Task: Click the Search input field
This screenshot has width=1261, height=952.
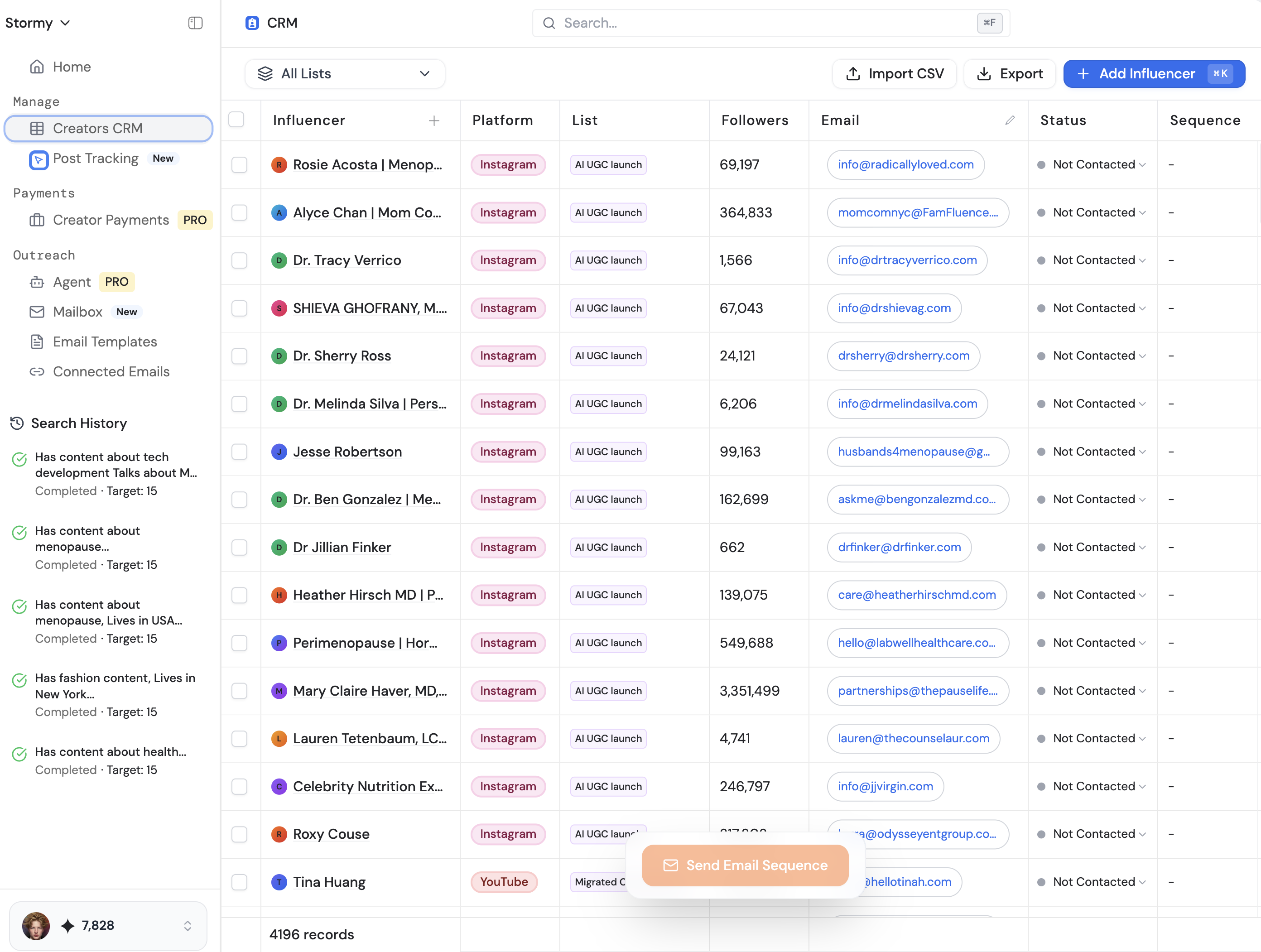Action: tap(741, 23)
